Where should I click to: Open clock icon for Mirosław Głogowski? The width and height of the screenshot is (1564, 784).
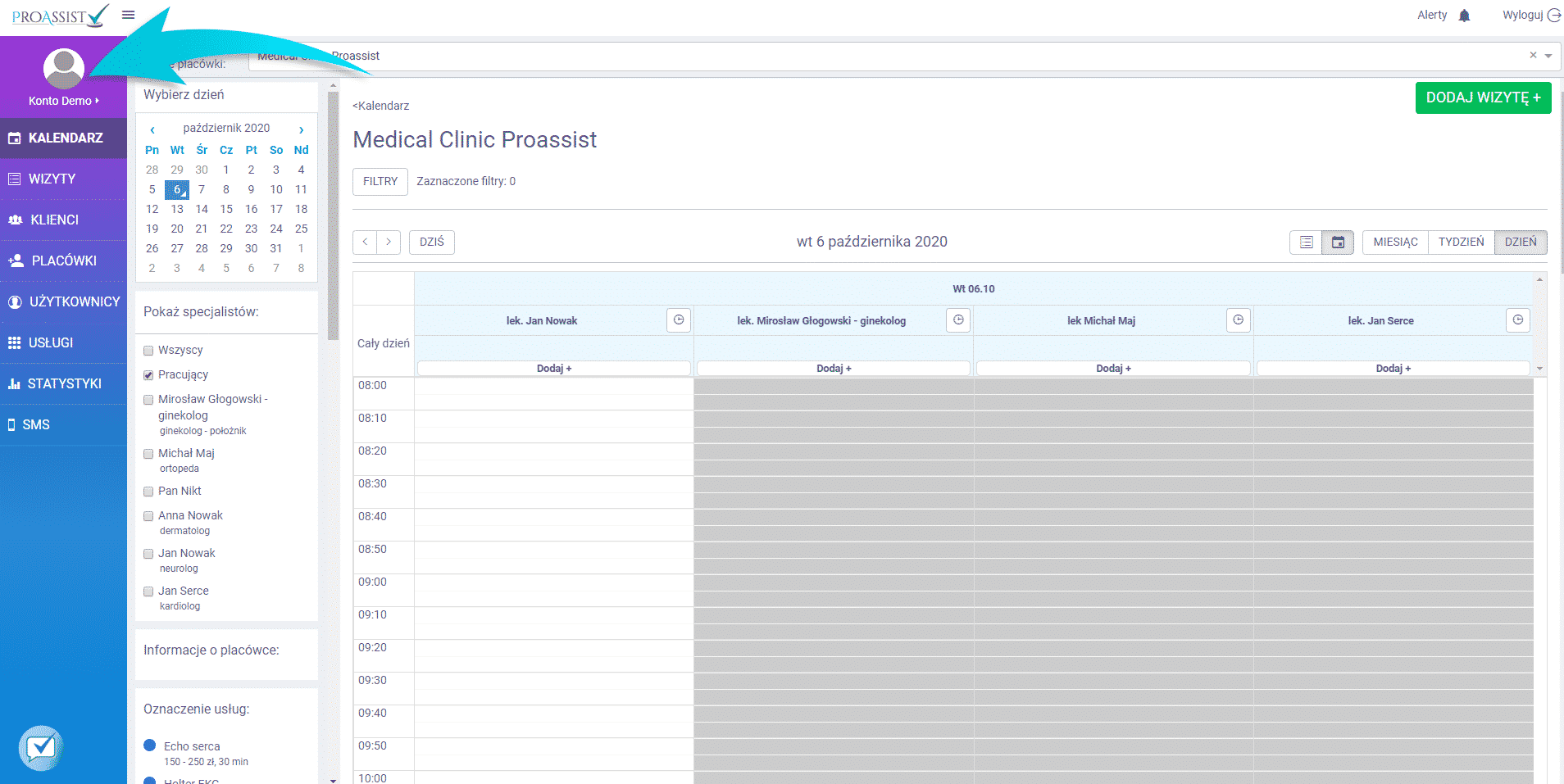pos(958,320)
